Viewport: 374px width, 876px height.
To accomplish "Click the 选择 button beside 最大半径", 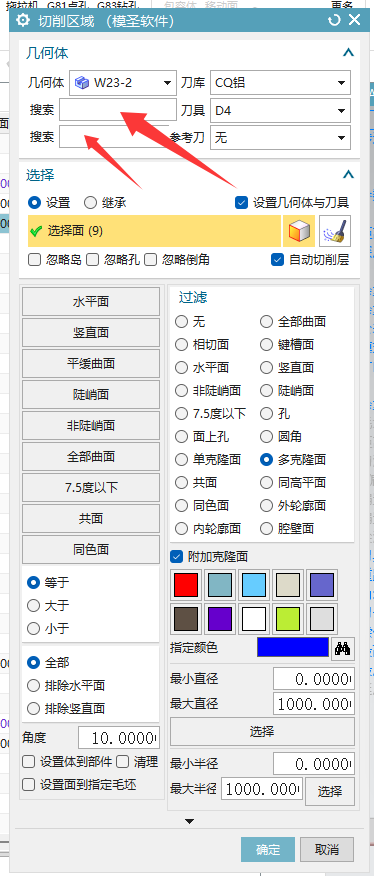I will 330,791.
